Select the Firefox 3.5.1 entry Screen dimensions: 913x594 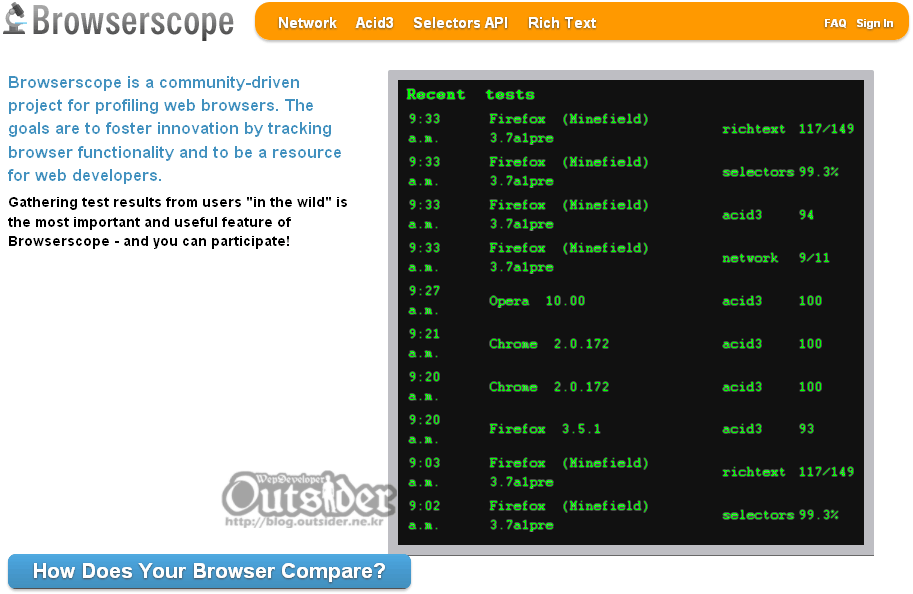tap(544, 429)
